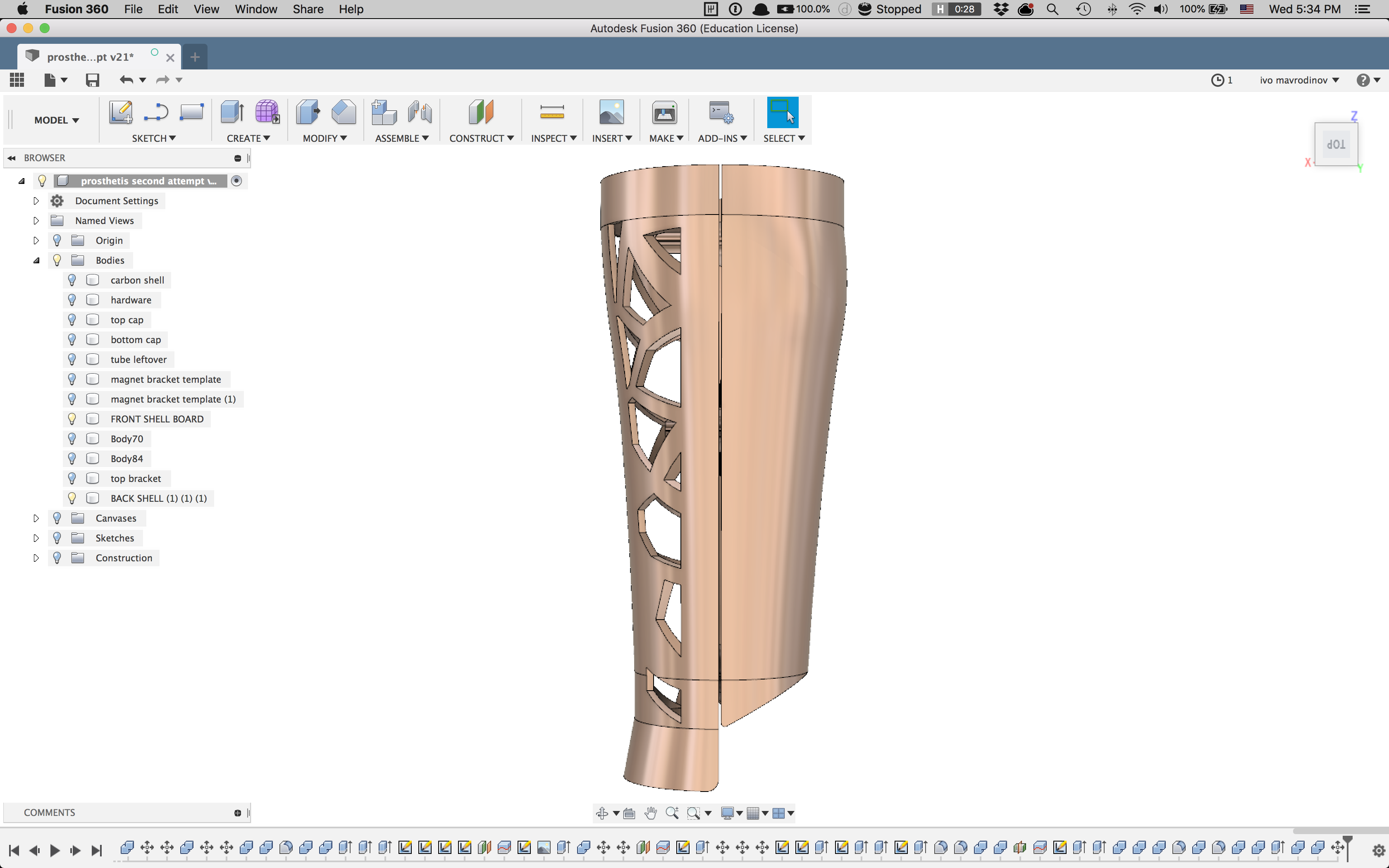Hide the FRONT SHELL BOARD body

pos(72,419)
